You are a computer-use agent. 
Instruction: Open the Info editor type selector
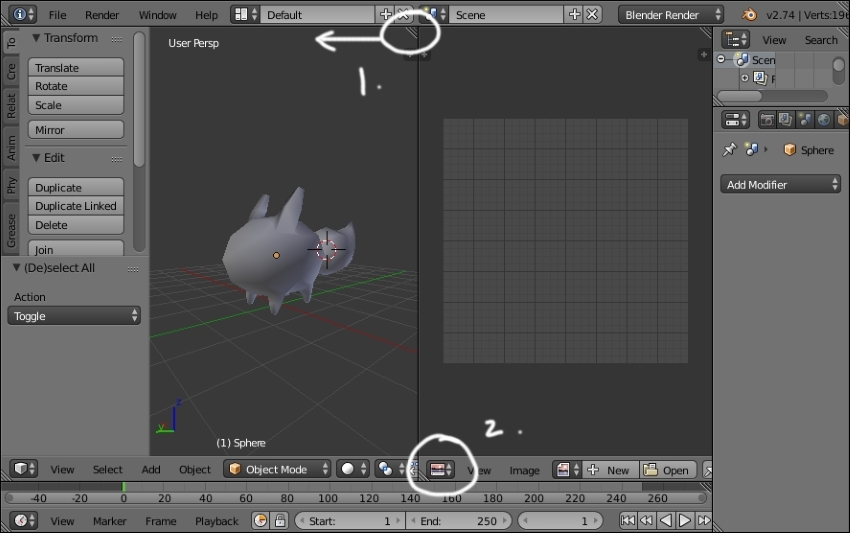click(x=22, y=14)
